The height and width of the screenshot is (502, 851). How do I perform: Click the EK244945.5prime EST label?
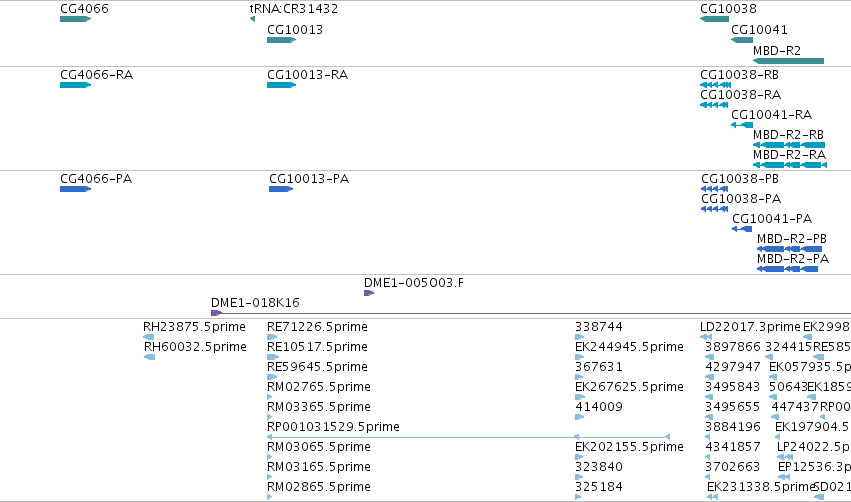630,347
